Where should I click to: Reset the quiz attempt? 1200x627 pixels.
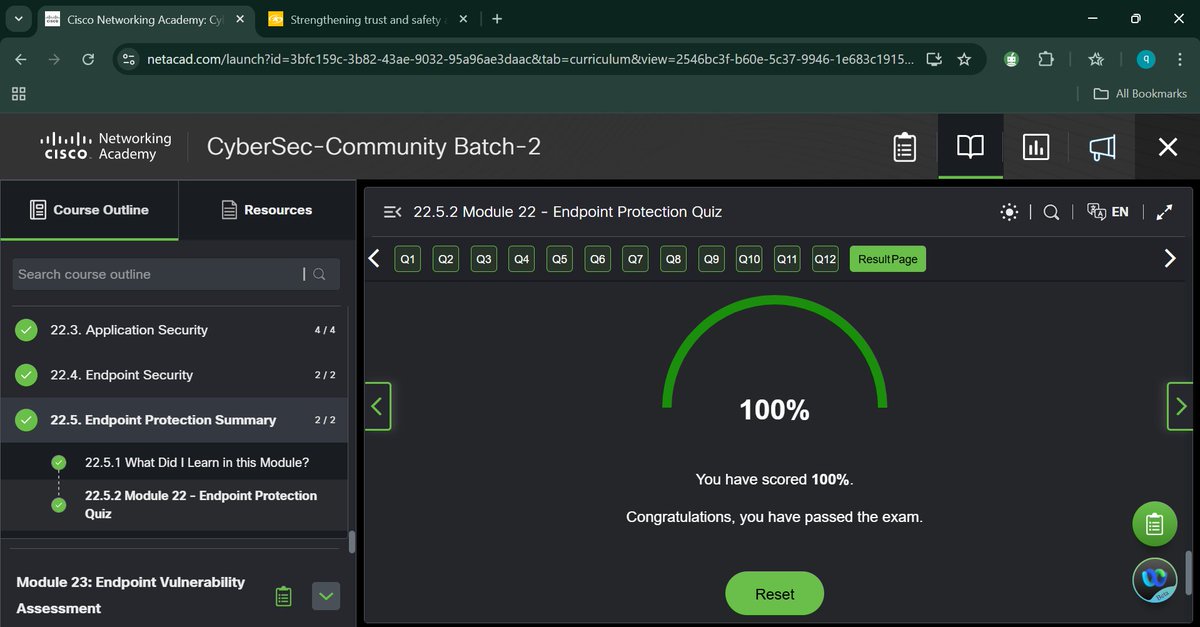(774, 593)
